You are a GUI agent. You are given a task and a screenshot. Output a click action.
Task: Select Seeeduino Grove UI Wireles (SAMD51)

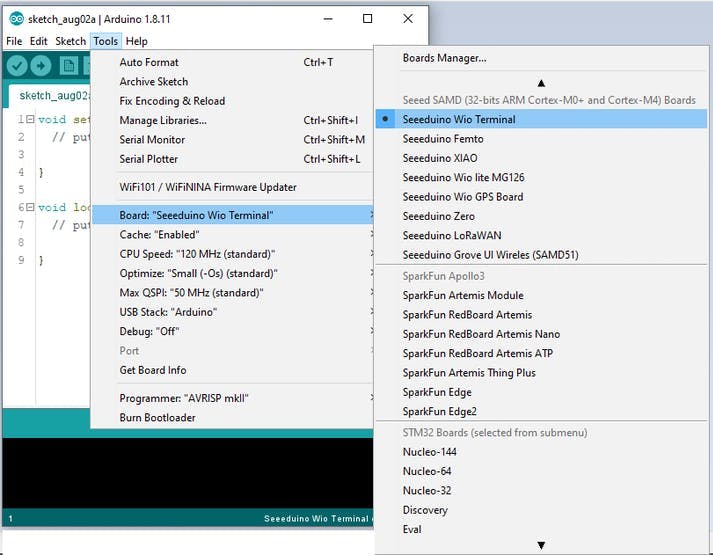(541, 255)
